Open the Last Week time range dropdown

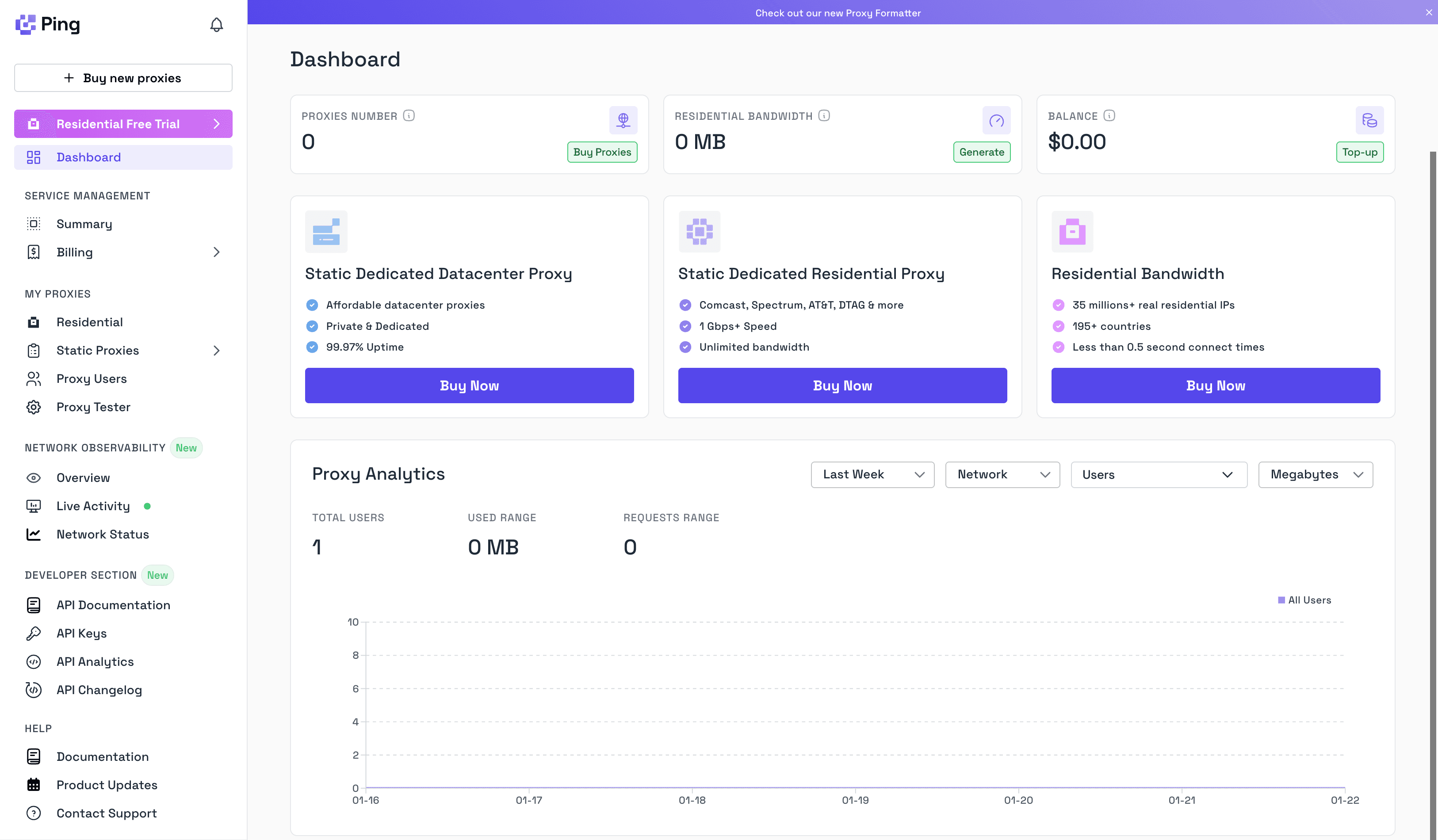click(x=872, y=474)
